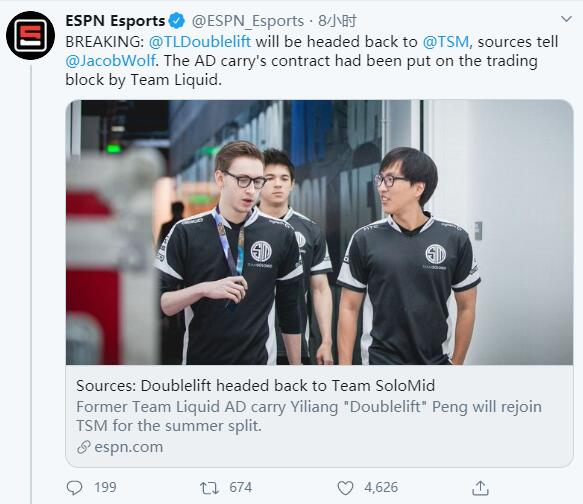583x504 pixels.
Task: Retweet using the retweet arrows icon
Action: (209, 488)
